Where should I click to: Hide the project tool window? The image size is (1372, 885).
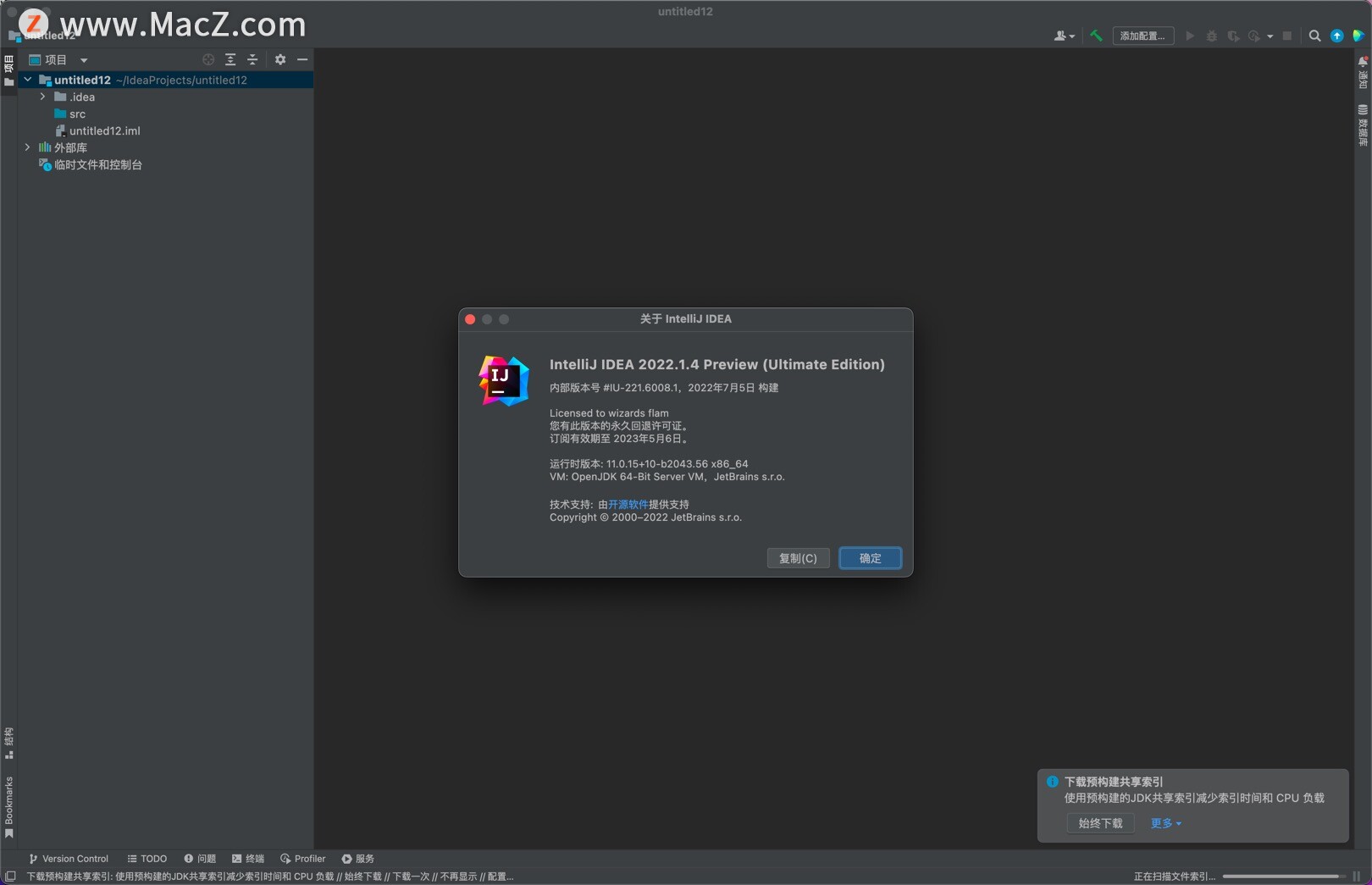(x=302, y=59)
